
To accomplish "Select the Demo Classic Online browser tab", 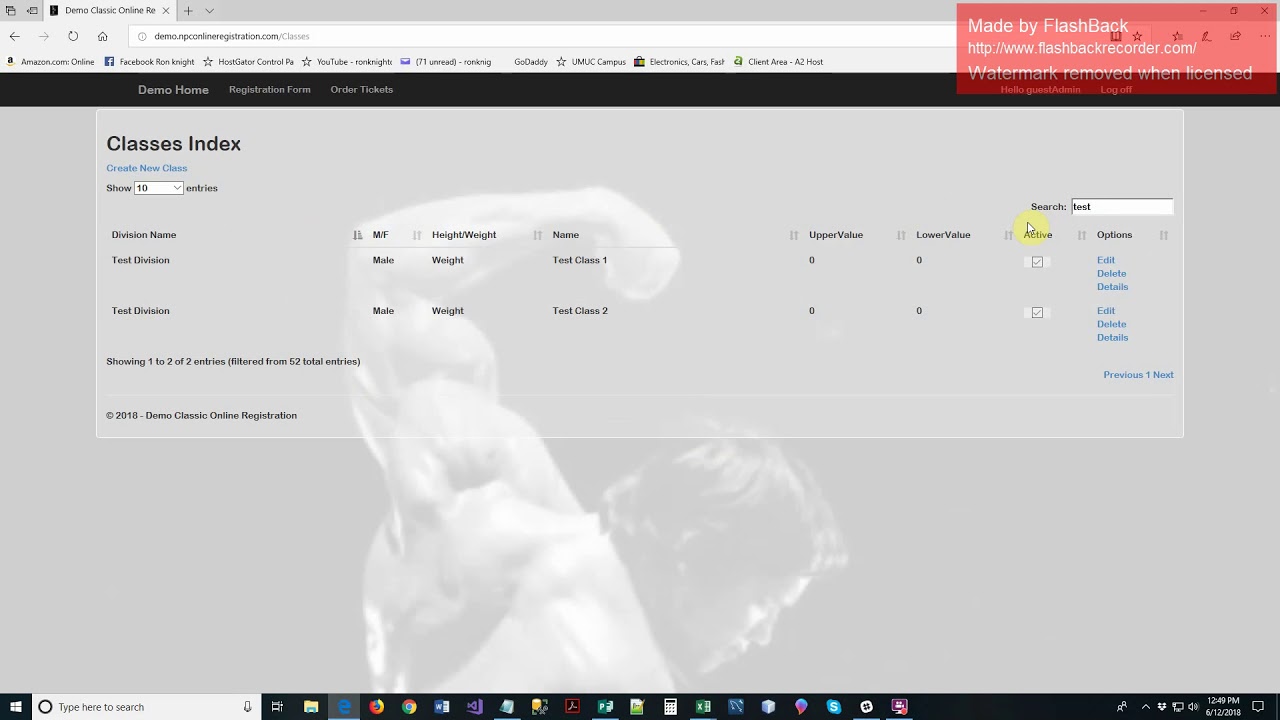I will 110,10.
